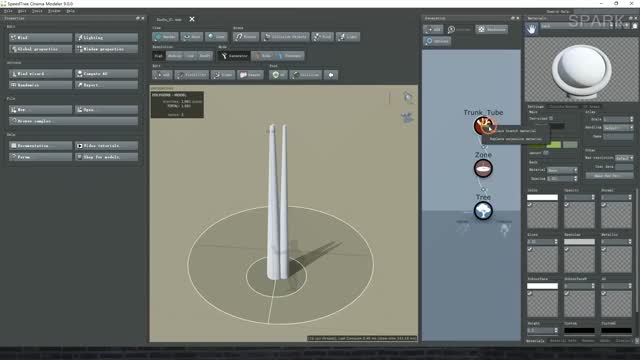The width and height of the screenshot is (640, 360).
Task: Click the Export action button
Action: coord(106,85)
